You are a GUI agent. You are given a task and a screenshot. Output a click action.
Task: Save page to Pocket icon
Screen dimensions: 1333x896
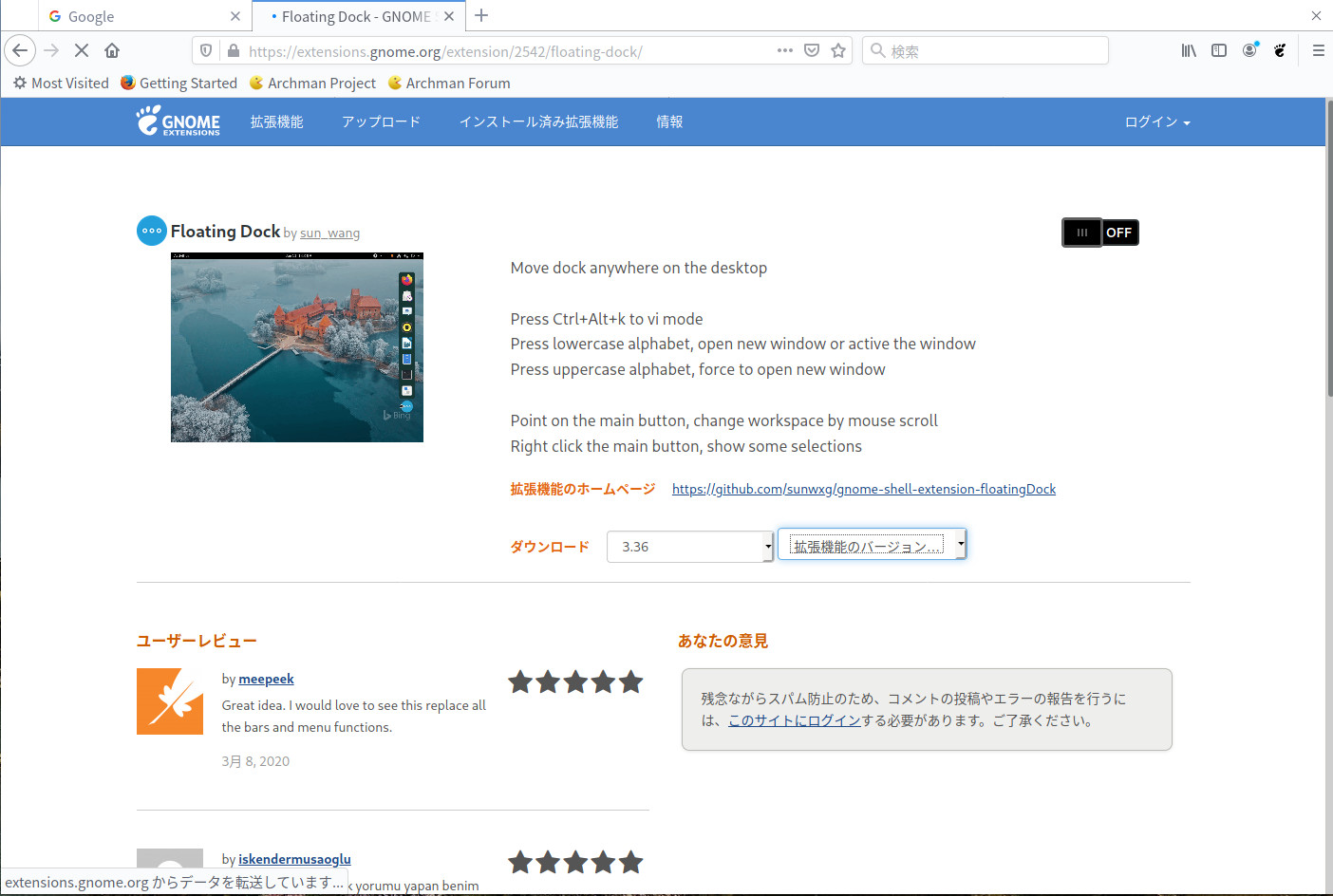812,50
